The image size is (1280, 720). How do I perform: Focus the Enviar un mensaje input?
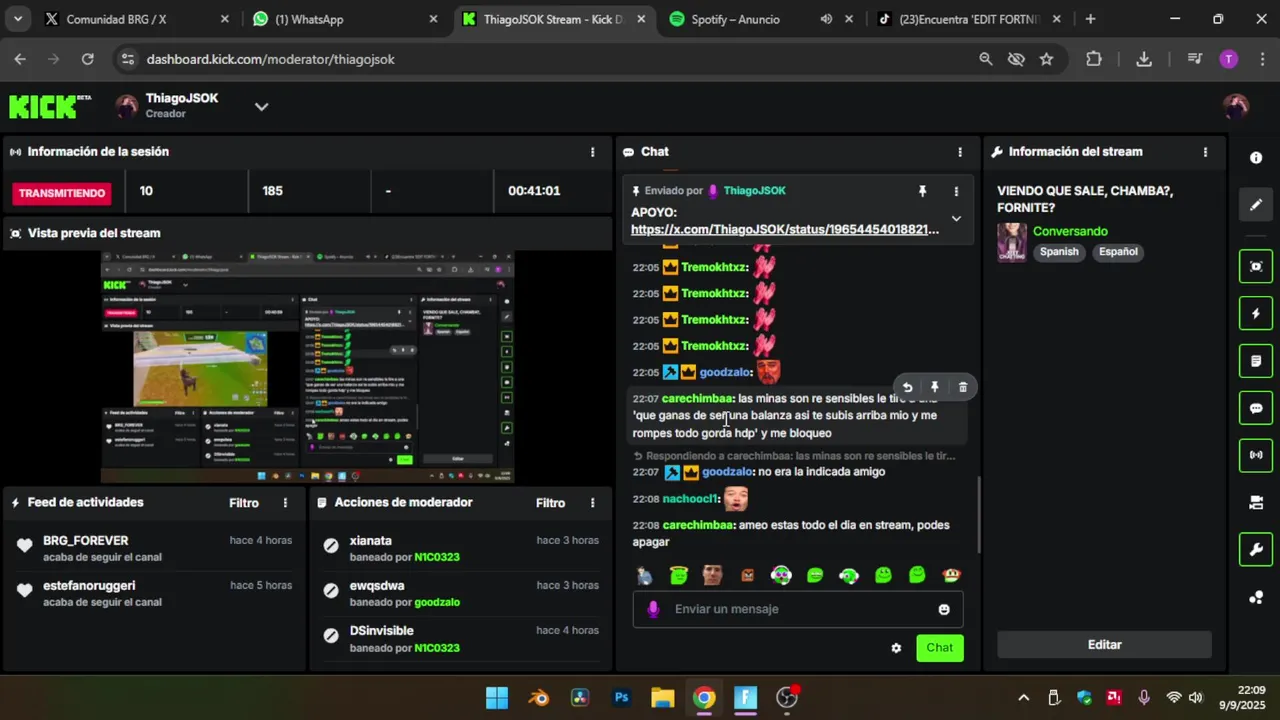(798, 609)
